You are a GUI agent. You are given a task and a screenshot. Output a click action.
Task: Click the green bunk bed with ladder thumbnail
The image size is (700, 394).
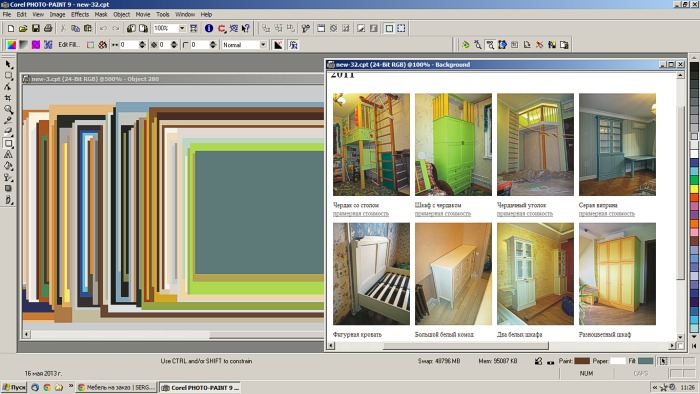click(371, 144)
